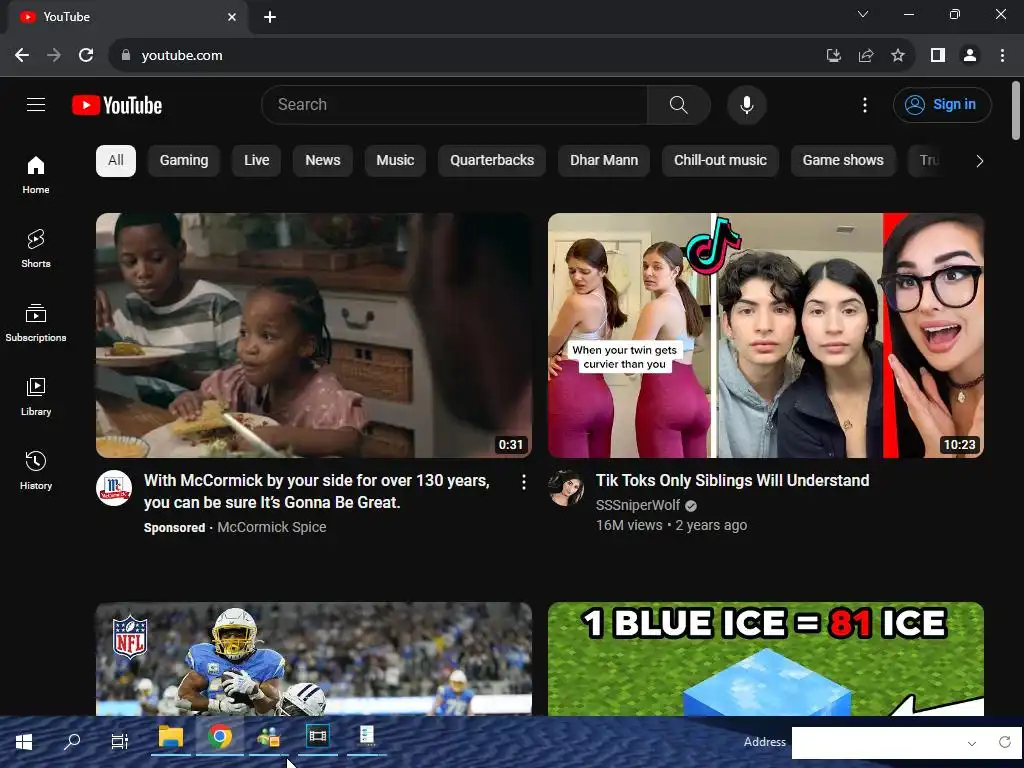
Task: Share this page from address bar
Action: [x=866, y=56]
